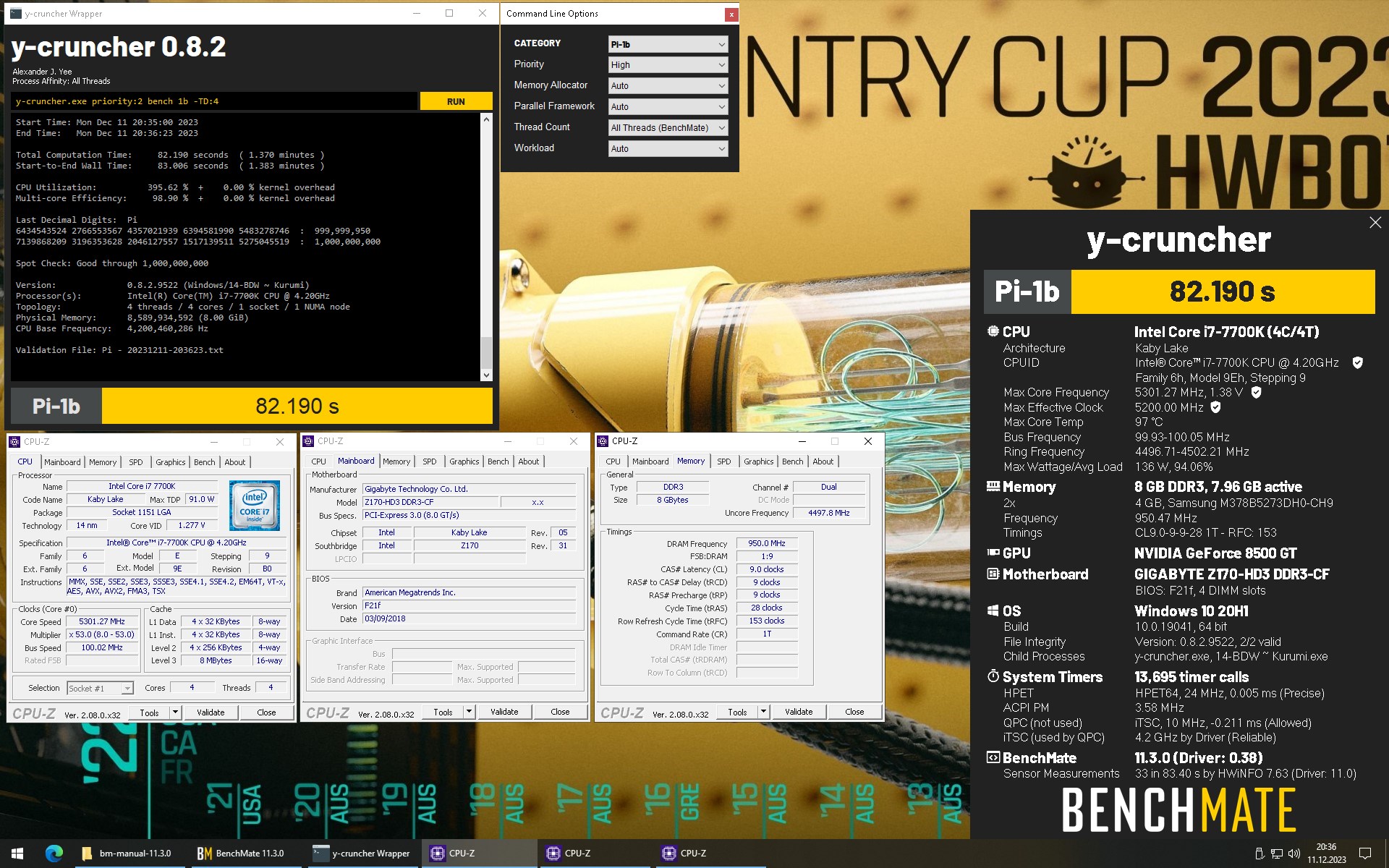Screen dimensions: 1389x868
Task: Close the Command Line Options window
Action: tap(731, 14)
